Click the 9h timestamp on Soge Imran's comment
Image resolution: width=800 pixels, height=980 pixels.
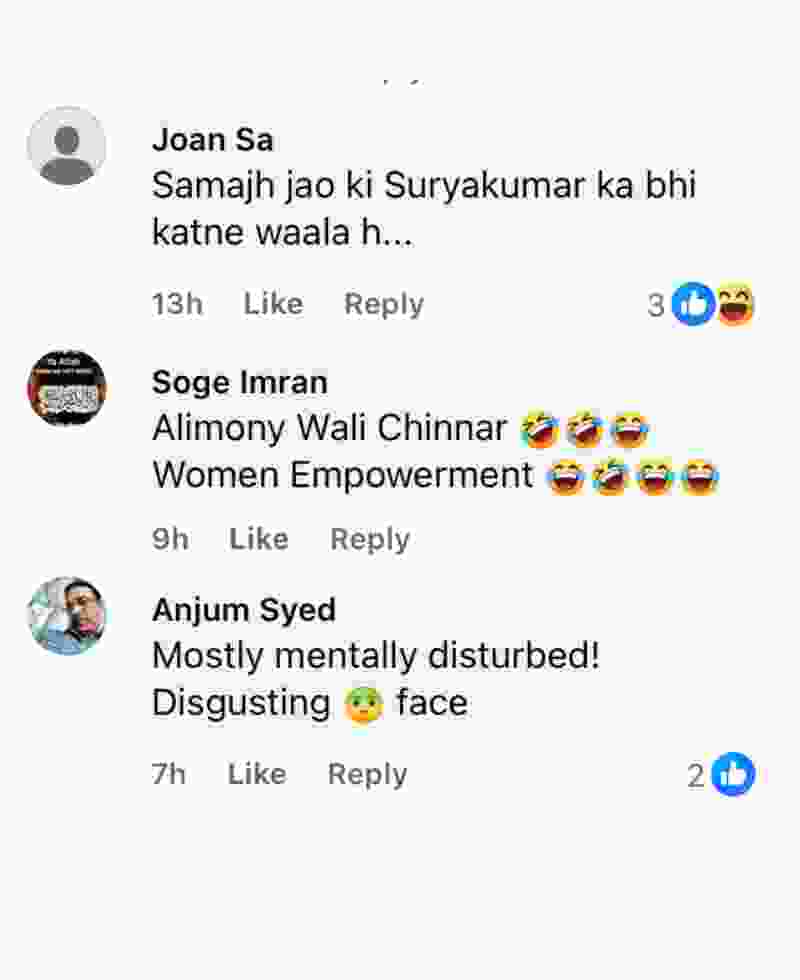pyautogui.click(x=170, y=539)
